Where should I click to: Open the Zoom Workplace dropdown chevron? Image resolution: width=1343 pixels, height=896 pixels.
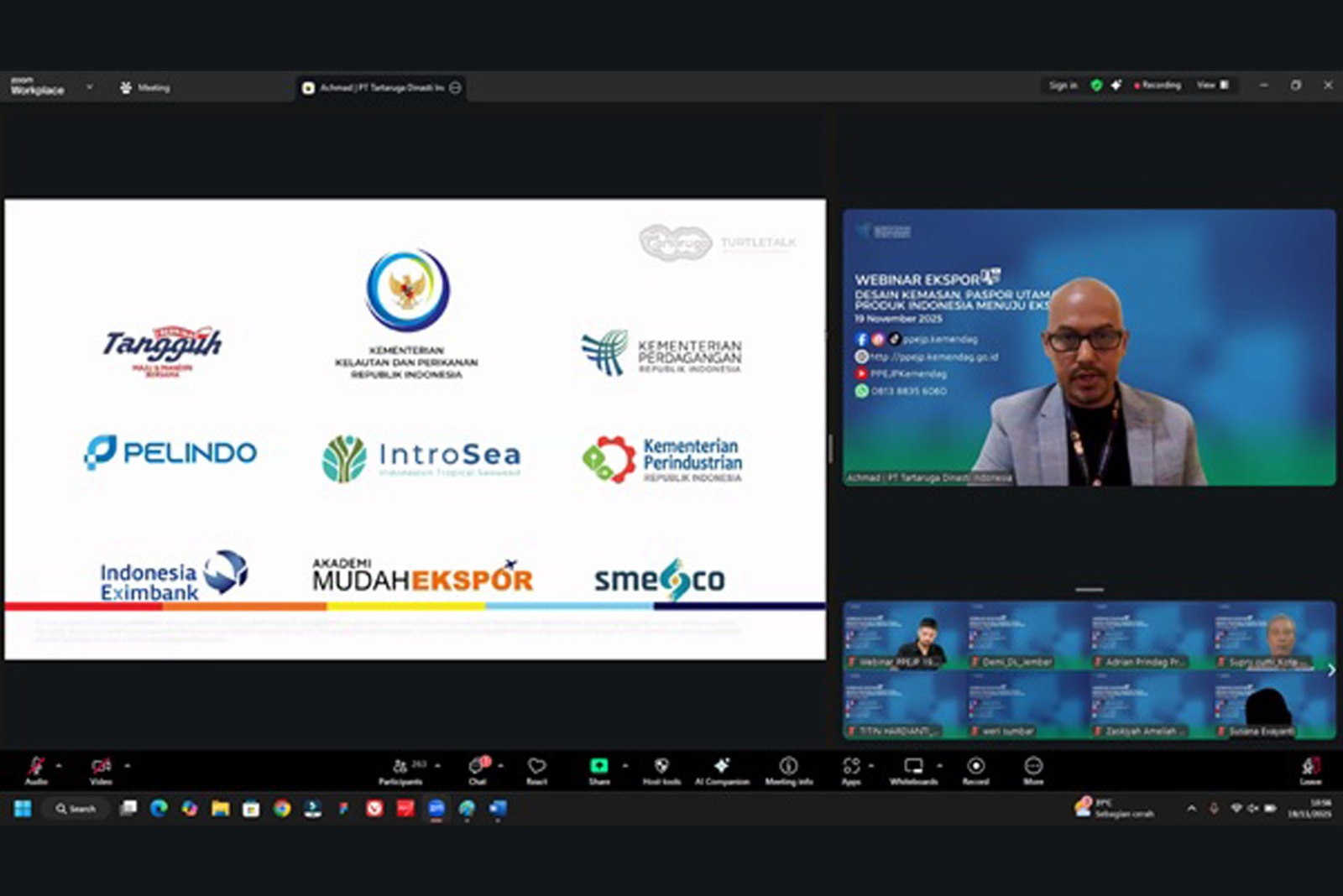[x=89, y=87]
